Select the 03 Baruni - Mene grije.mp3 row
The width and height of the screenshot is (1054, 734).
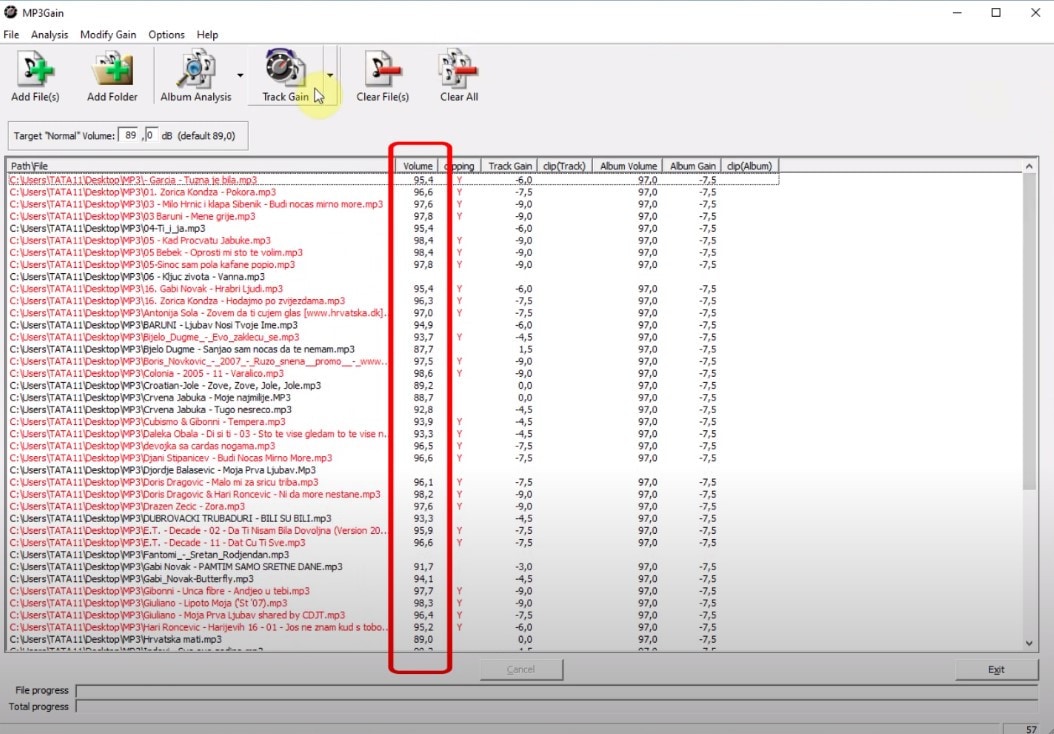coord(393,216)
